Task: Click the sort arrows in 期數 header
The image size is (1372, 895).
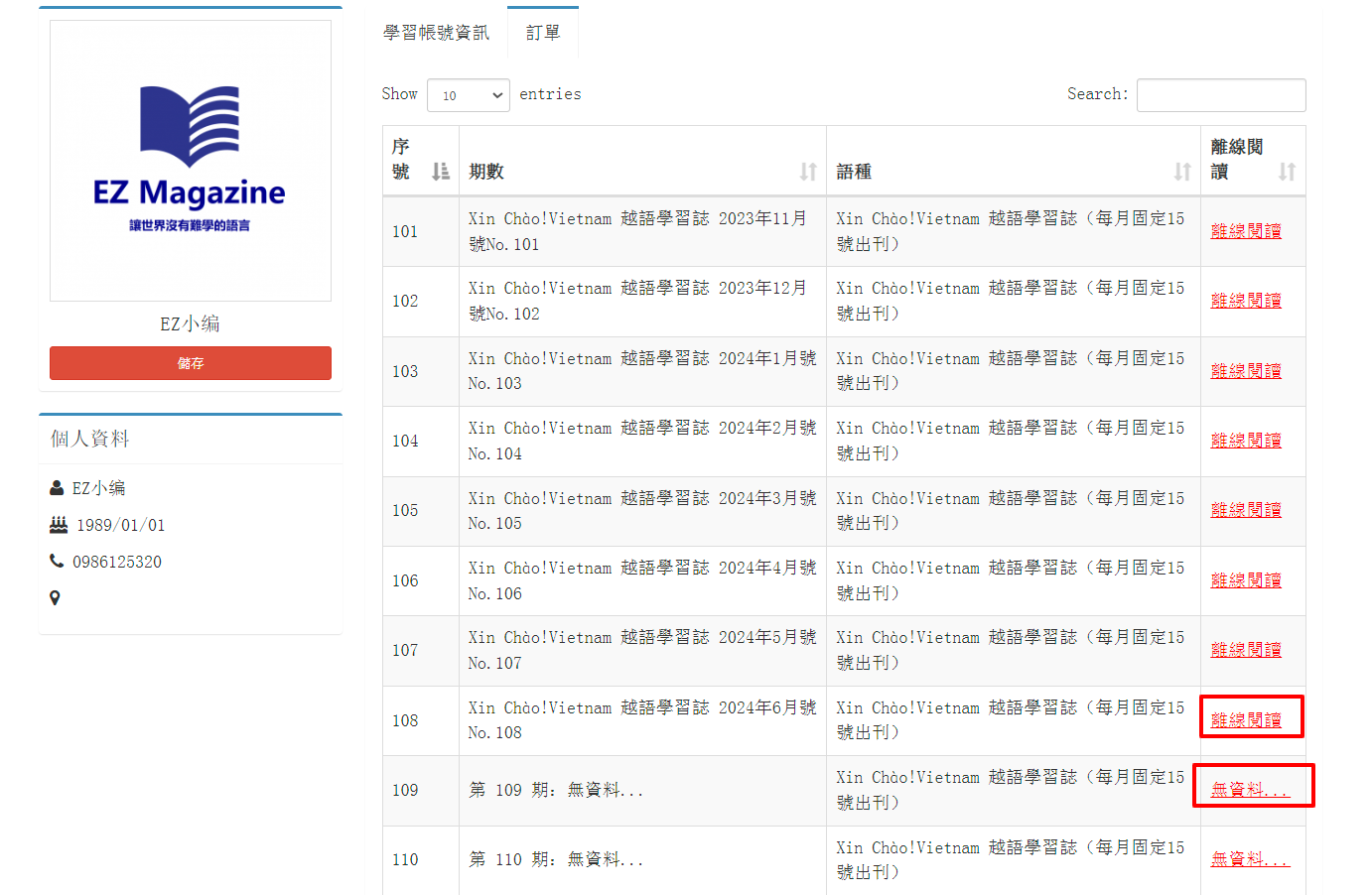Action: [808, 172]
